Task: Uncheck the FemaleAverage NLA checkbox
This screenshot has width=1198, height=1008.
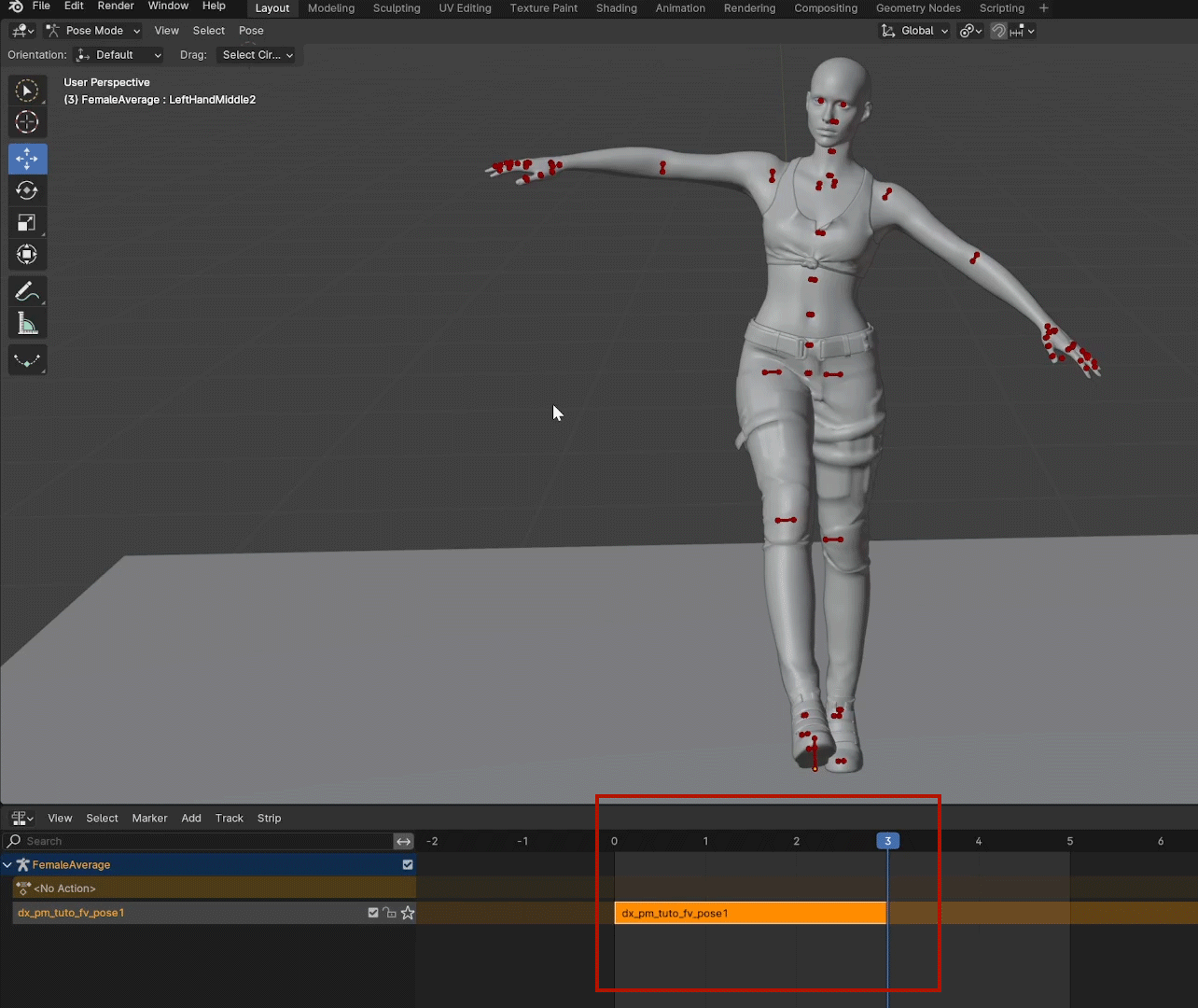Action: click(408, 865)
